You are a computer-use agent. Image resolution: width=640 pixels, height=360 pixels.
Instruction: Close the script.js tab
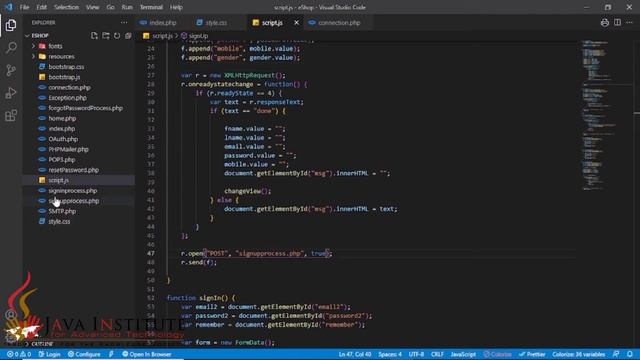296,23
